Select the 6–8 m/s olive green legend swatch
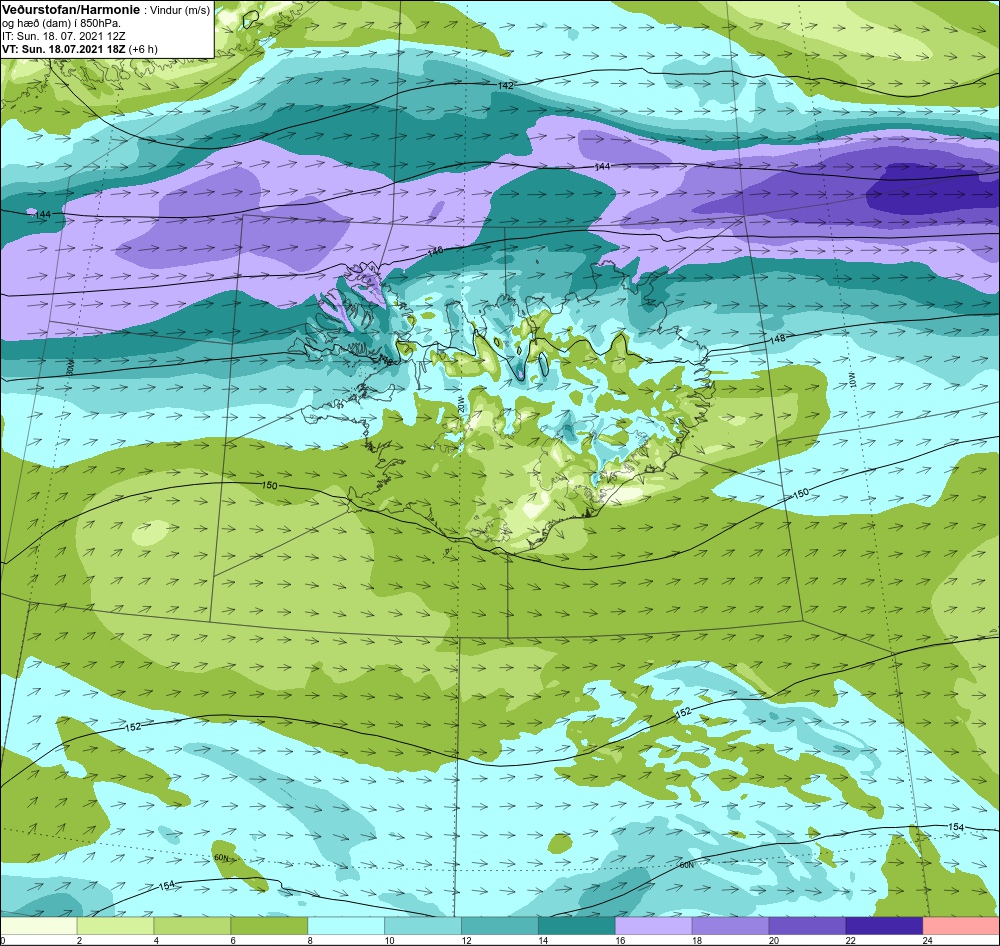1000x946 pixels. [x=269, y=925]
